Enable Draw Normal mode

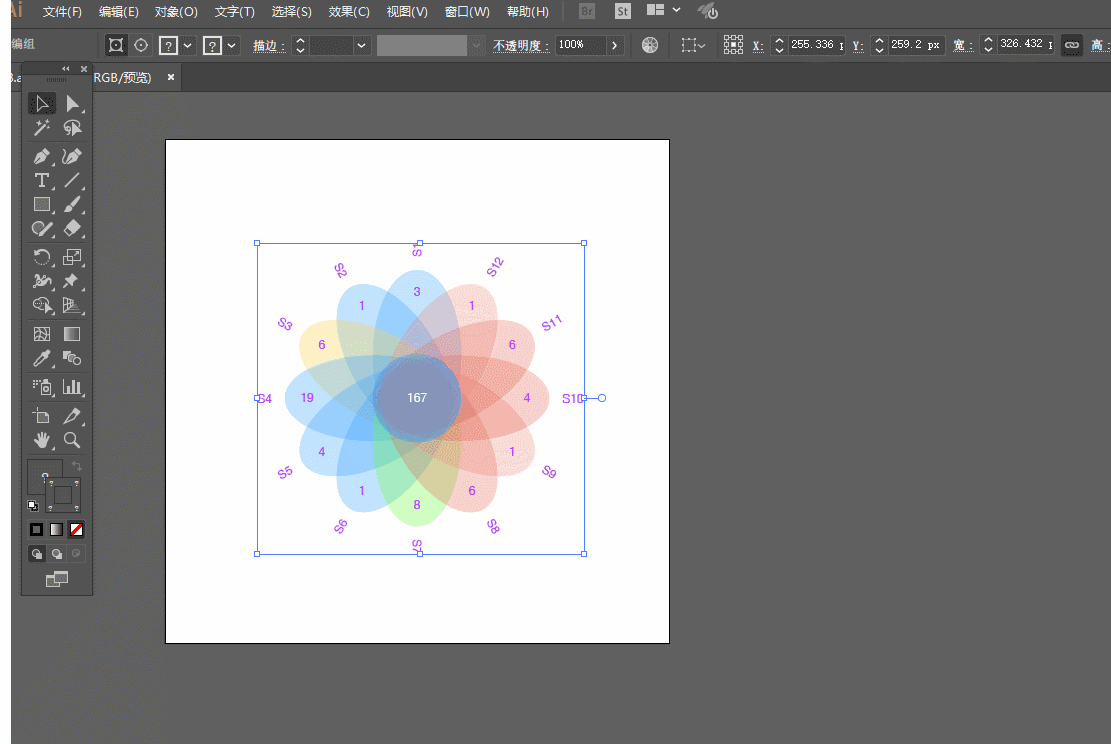point(37,553)
